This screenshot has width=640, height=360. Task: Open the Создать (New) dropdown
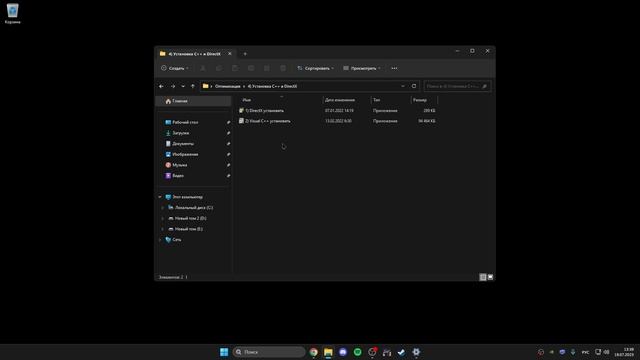tap(175, 68)
